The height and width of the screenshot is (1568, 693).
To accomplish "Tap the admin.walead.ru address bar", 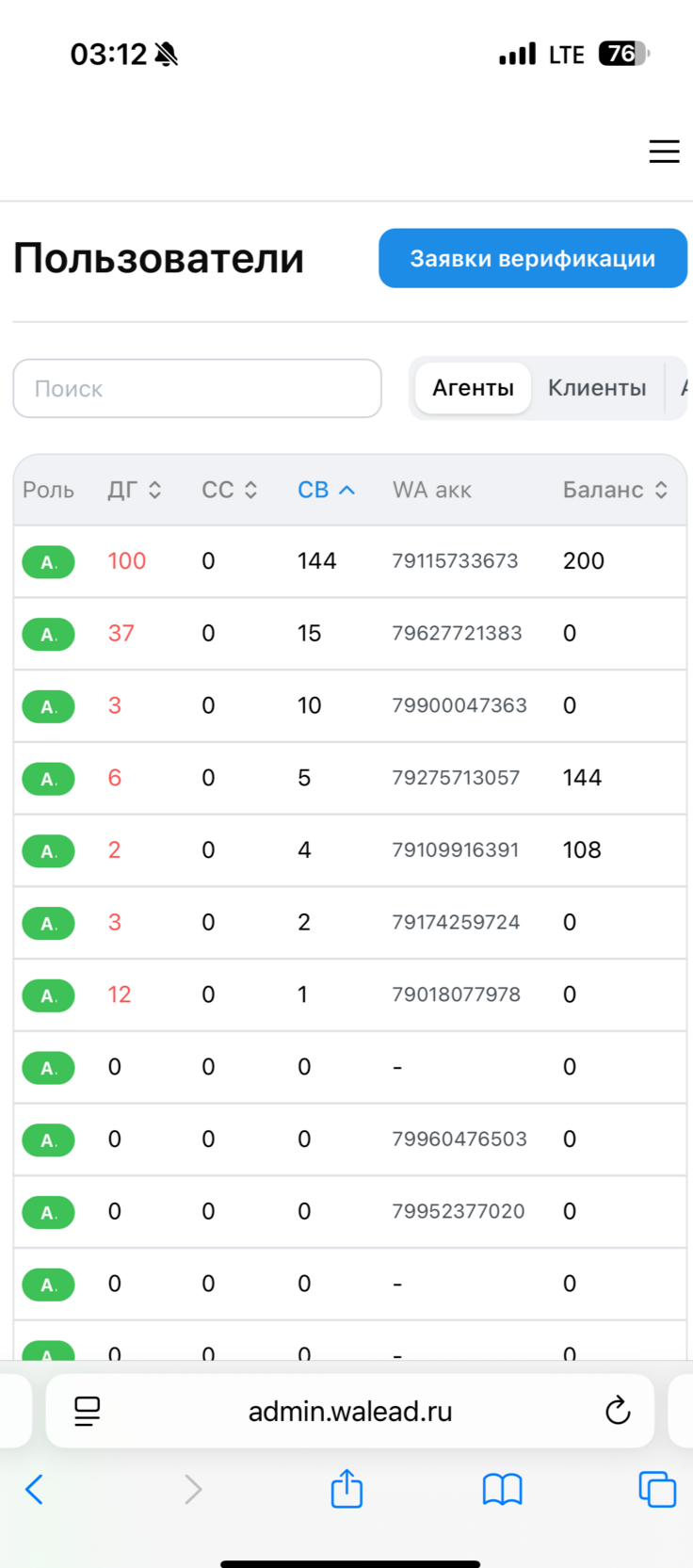I will click(349, 1411).
